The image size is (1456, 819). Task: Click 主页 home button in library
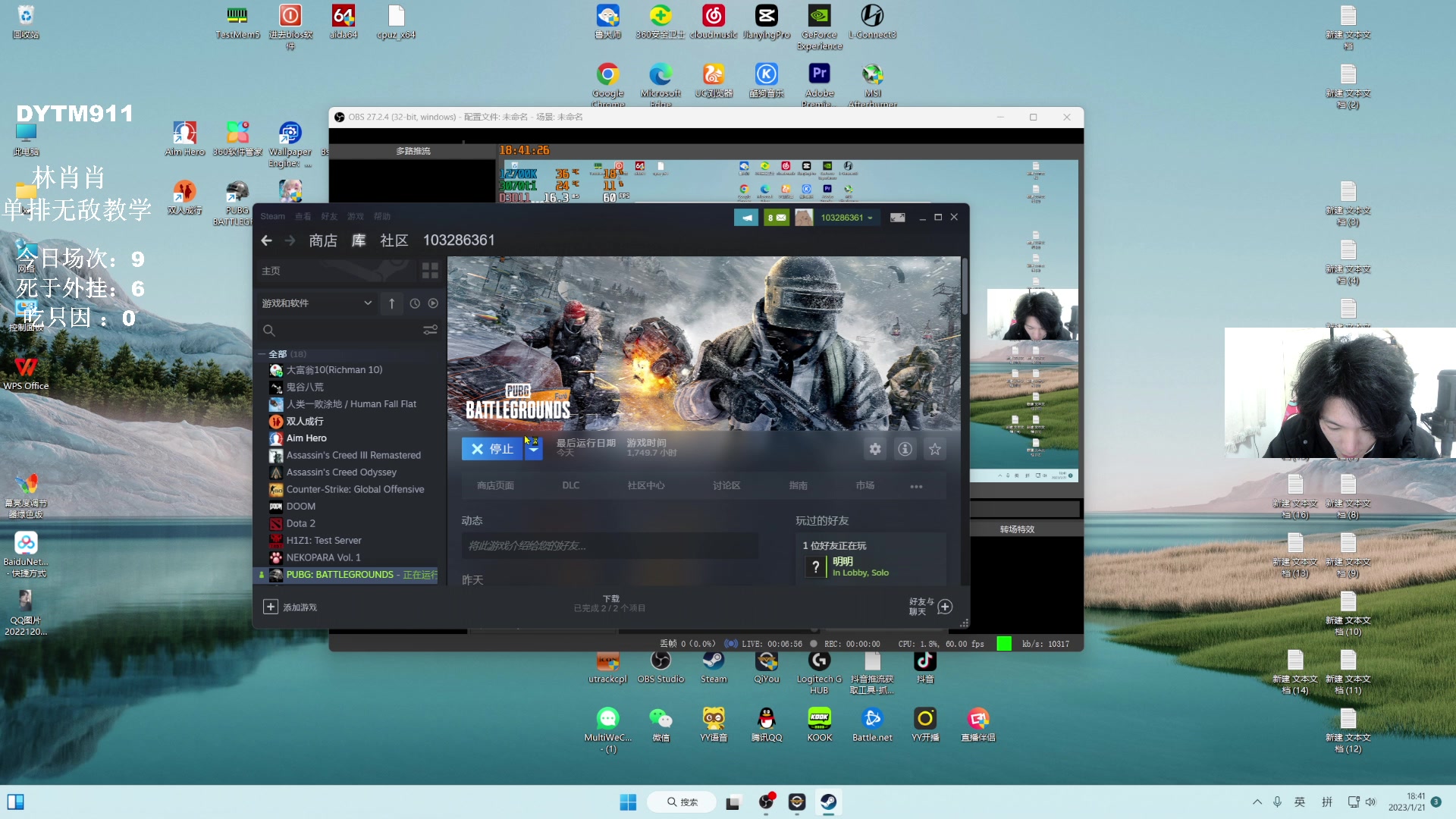pyautogui.click(x=336, y=271)
